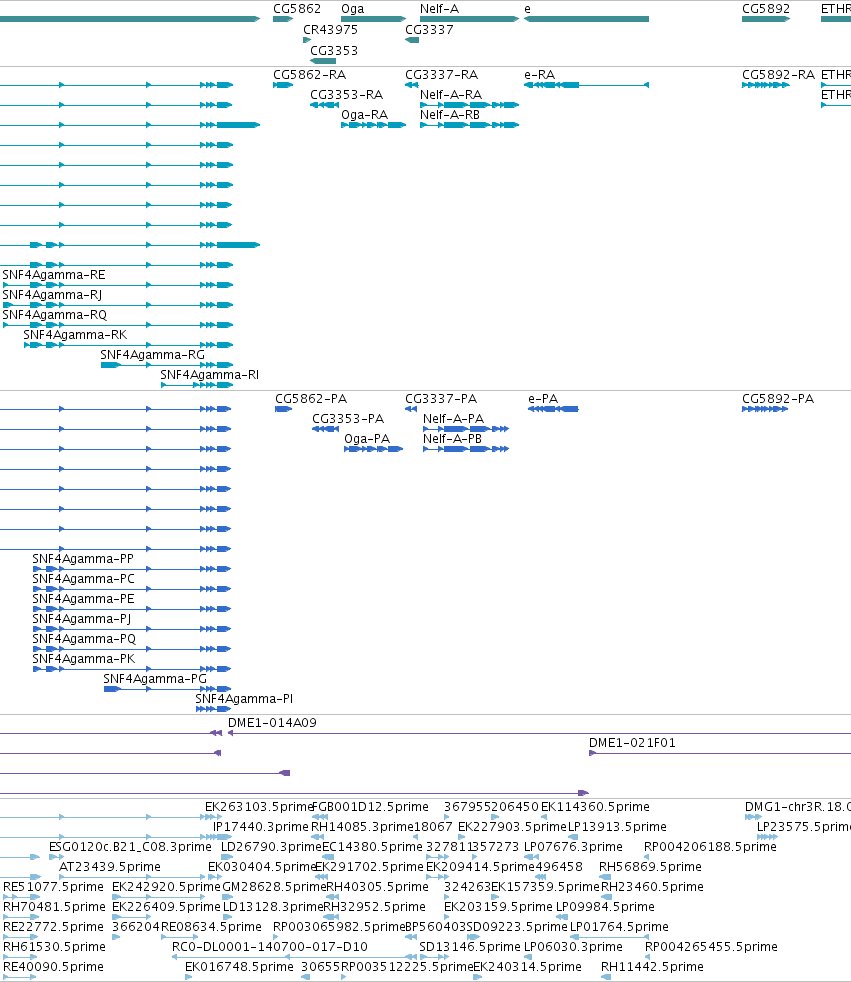This screenshot has height=982, width=851.
Task: Select the CG3353 gene label
Action: (x=334, y=50)
